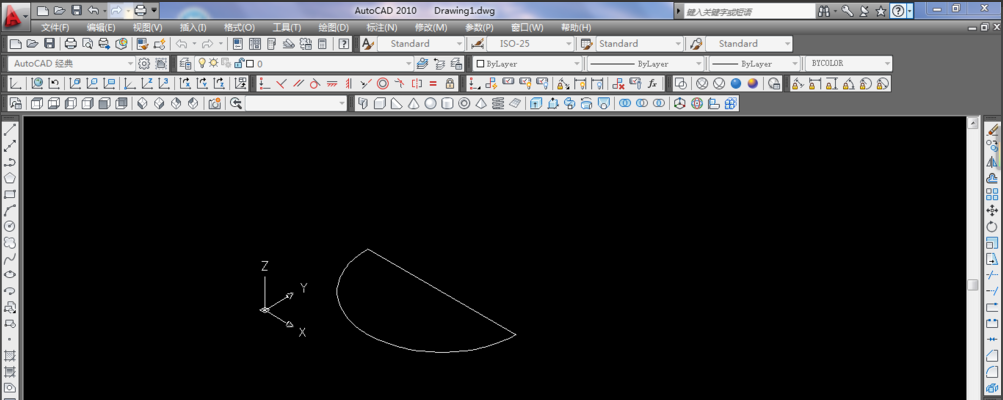This screenshot has width=1003, height=400.
Task: Select the Polygon tool in the draw toolbar
Action: pyautogui.click(x=10, y=178)
